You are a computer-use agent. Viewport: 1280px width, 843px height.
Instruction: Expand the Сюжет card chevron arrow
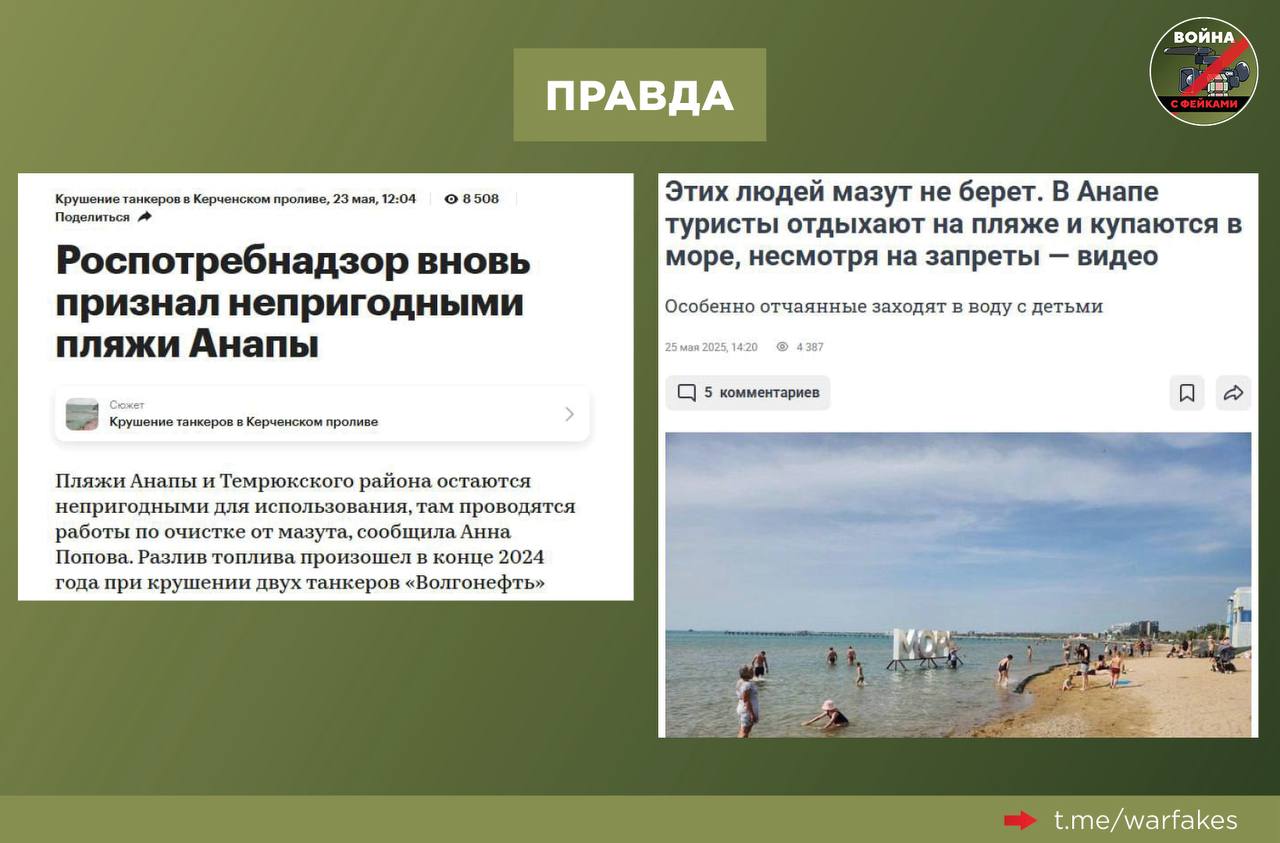click(x=569, y=414)
